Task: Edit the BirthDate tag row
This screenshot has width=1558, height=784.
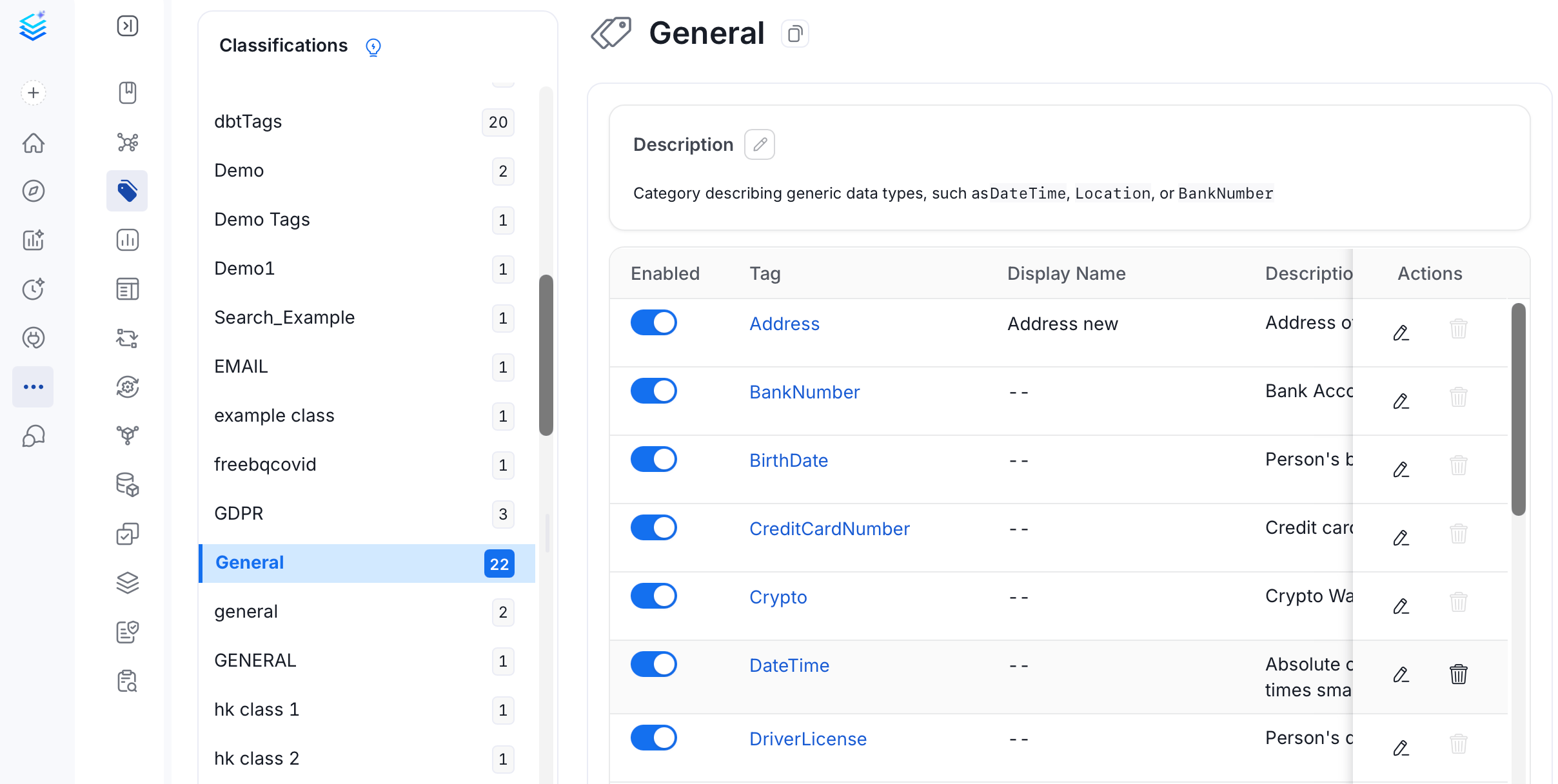Action: [1401, 469]
